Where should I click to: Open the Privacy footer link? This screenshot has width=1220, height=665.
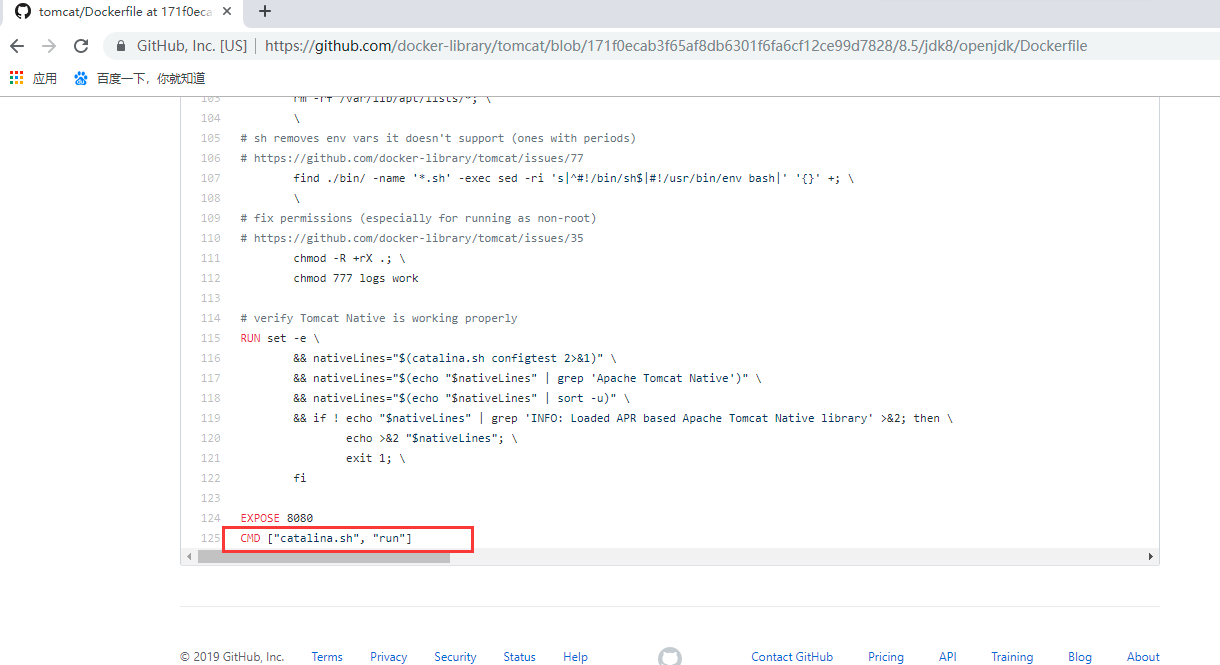pyautogui.click(x=388, y=657)
